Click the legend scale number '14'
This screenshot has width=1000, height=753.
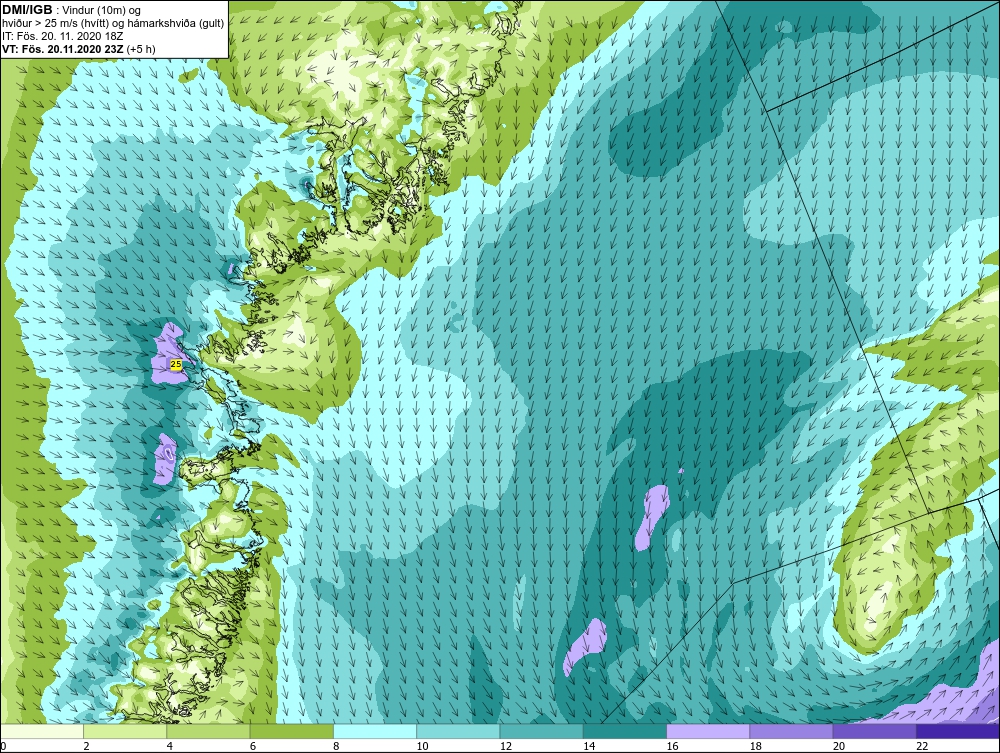589,746
